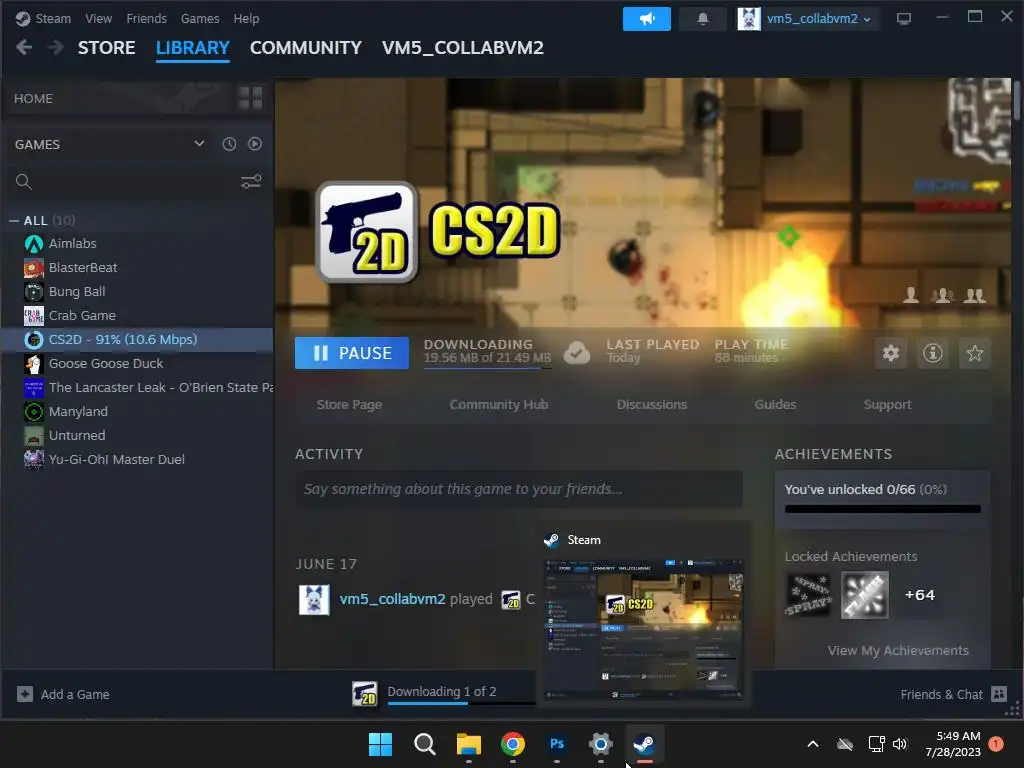Click the Downloading 1 of 2 progress bar
1024x768 pixels.
[x=461, y=703]
